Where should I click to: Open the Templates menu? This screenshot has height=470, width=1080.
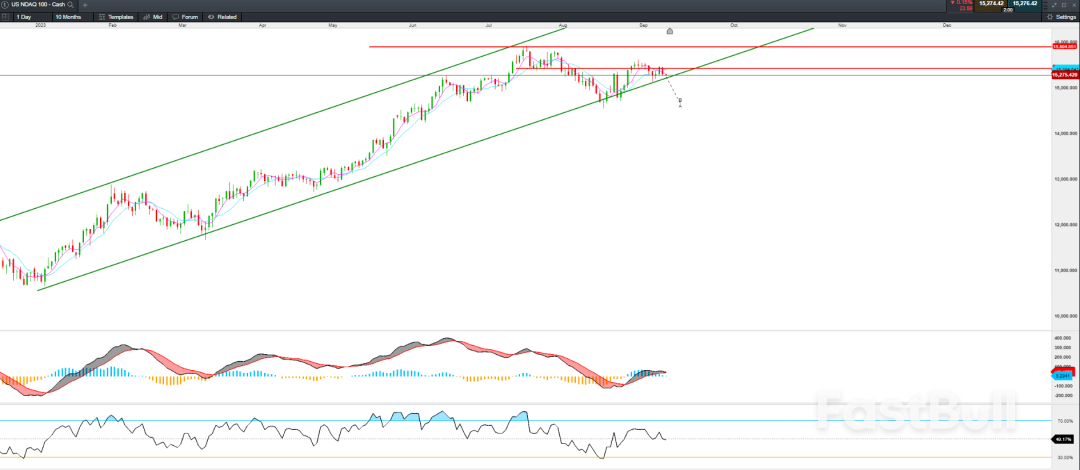click(117, 17)
